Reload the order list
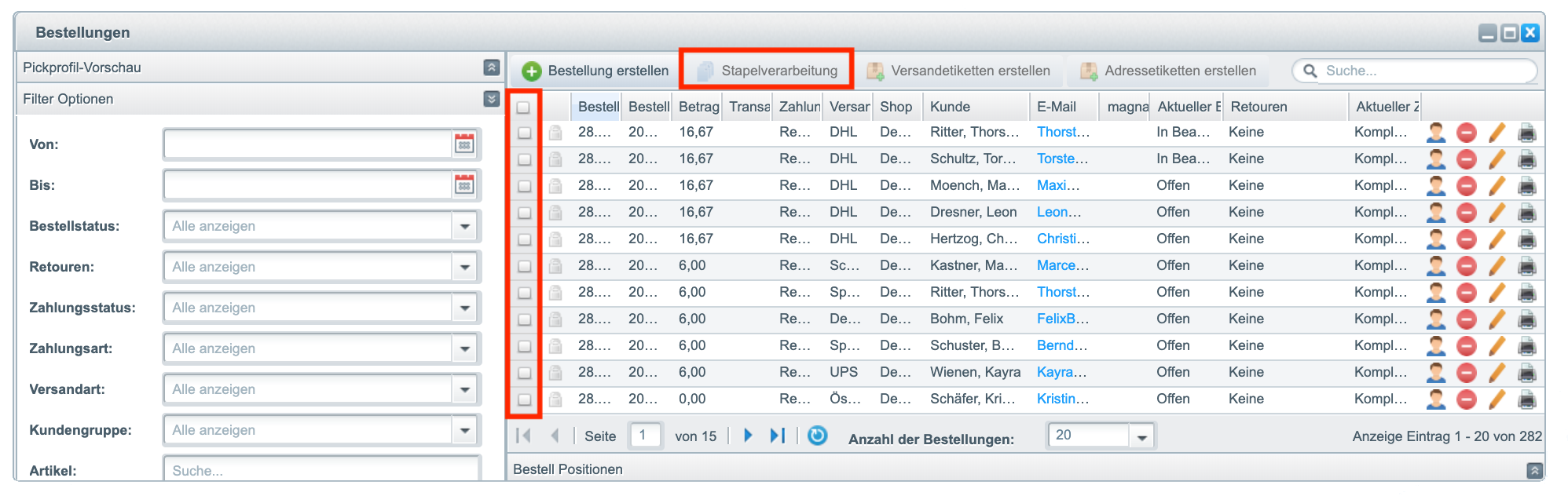Viewport: 1568px width, 496px height. (x=817, y=436)
